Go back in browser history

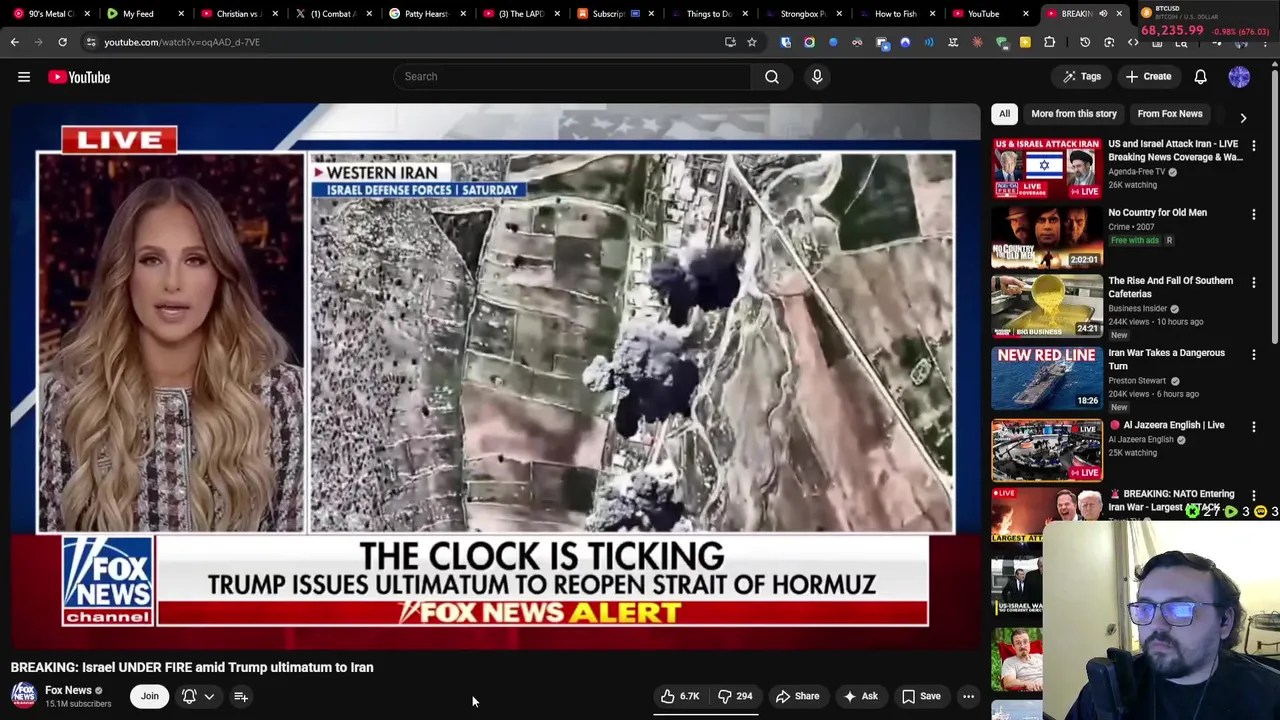(14, 42)
